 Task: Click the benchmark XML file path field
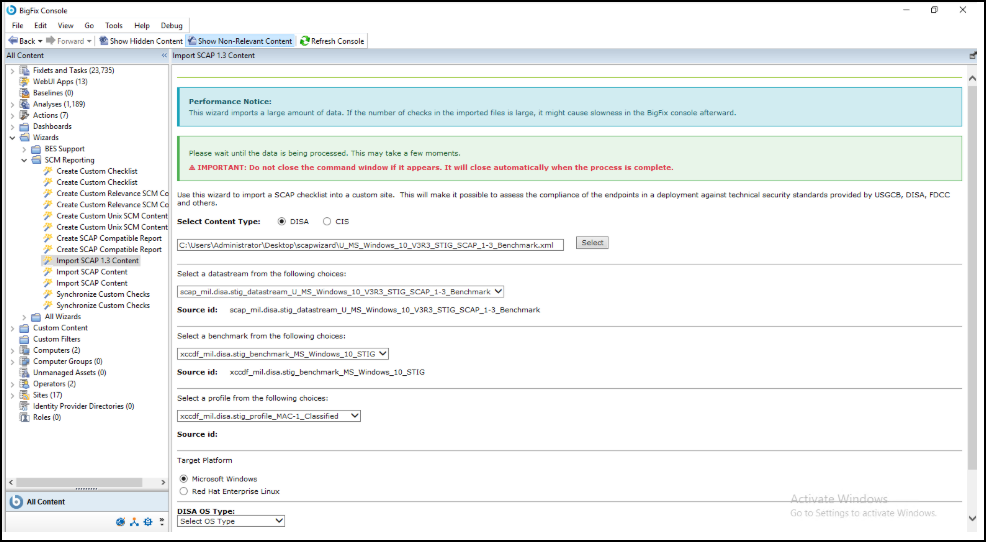370,245
